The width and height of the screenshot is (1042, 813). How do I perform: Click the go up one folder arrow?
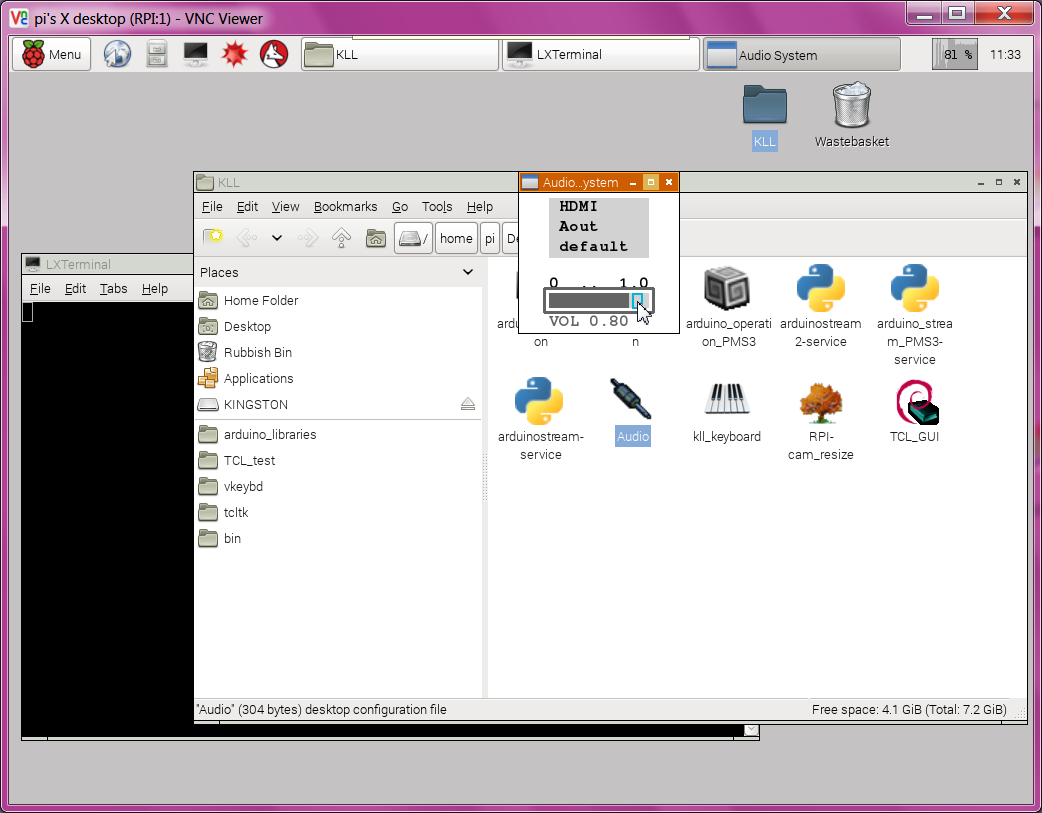click(x=342, y=238)
